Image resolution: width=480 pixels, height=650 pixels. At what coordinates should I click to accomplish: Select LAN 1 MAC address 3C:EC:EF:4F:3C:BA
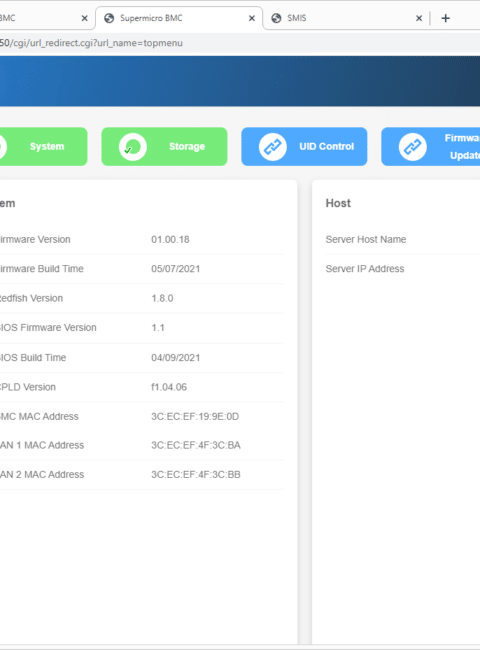click(x=196, y=445)
